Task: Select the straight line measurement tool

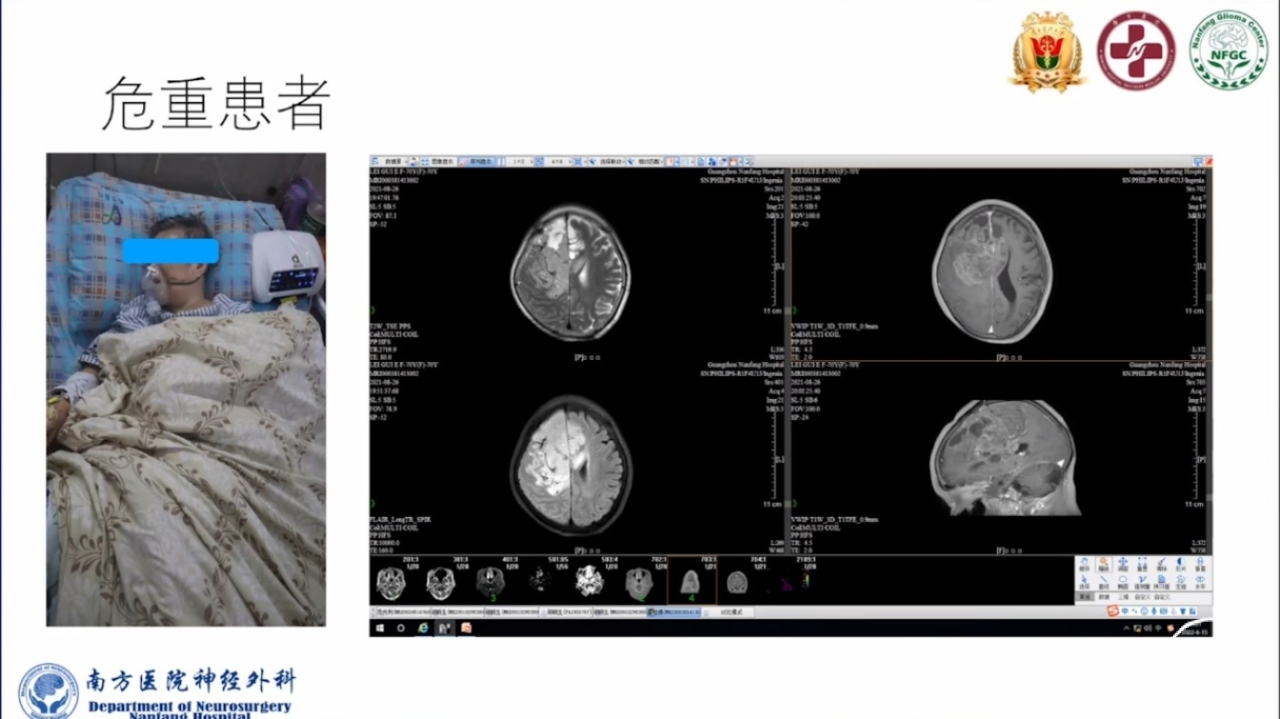Action: [x=1104, y=581]
